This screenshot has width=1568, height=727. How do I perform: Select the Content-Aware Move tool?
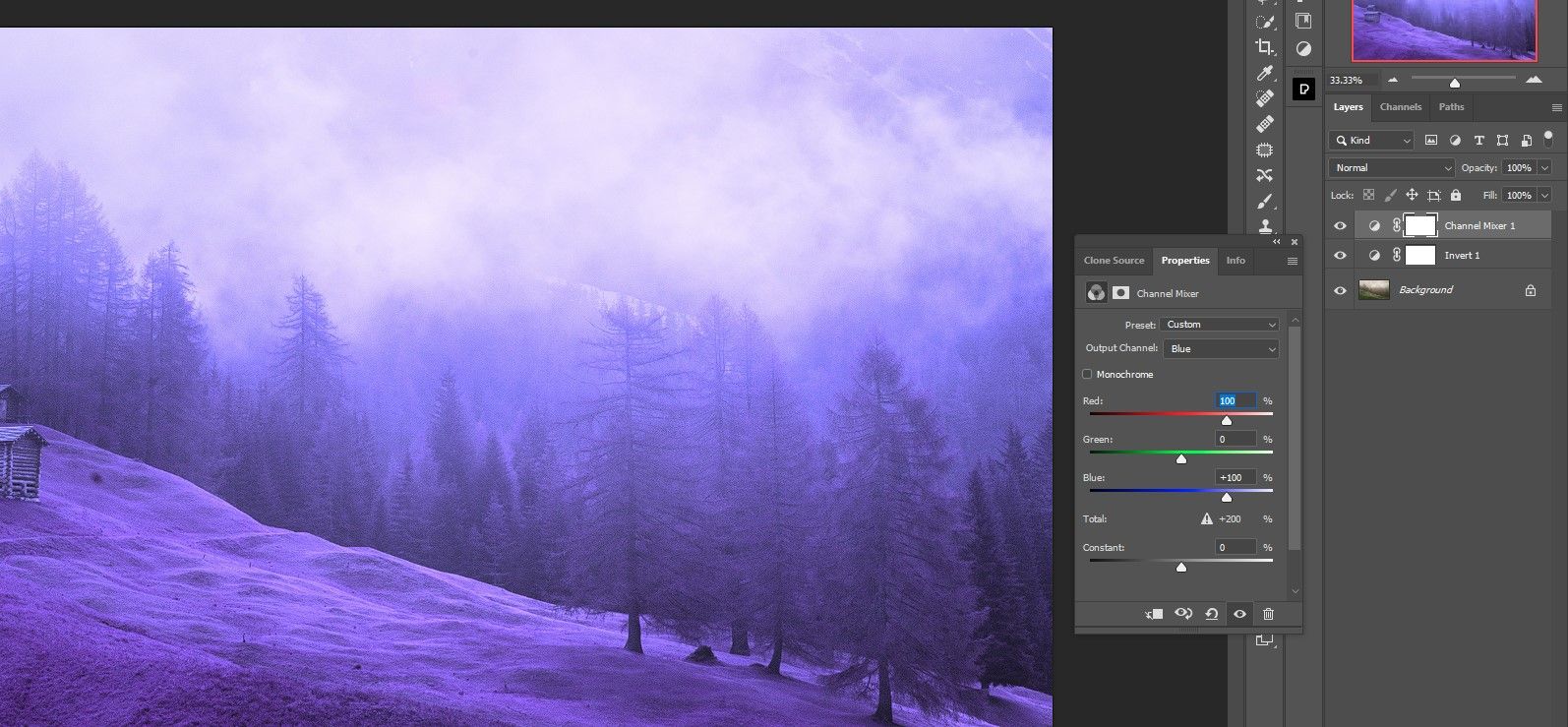(x=1265, y=175)
